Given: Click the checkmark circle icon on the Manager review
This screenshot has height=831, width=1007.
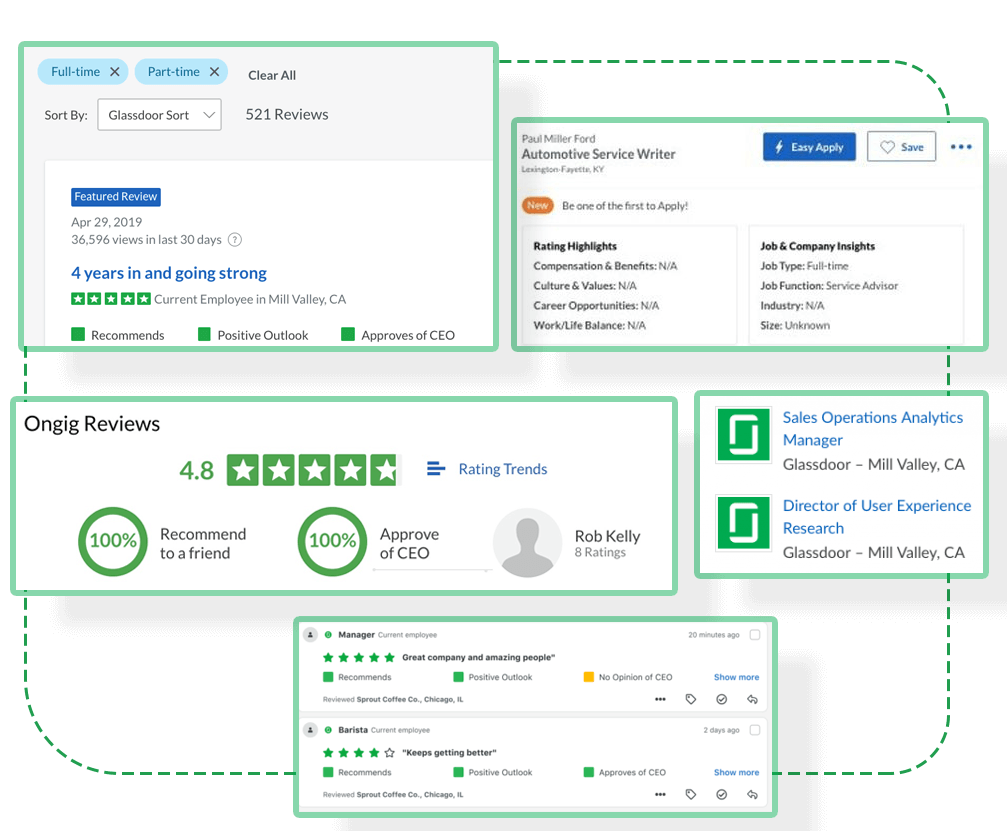Looking at the screenshot, I should pos(722,699).
